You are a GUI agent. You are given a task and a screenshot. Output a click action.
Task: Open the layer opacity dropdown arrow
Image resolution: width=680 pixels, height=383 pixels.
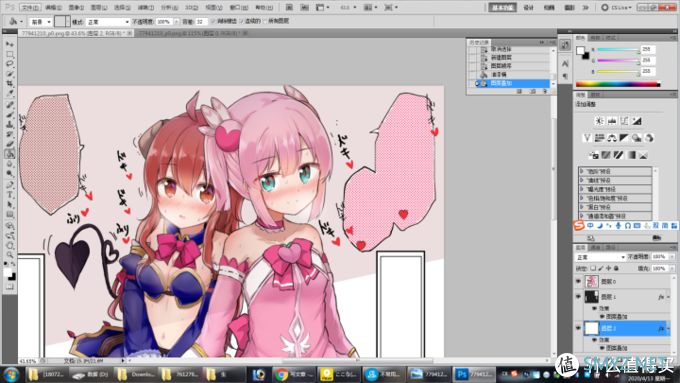672,257
